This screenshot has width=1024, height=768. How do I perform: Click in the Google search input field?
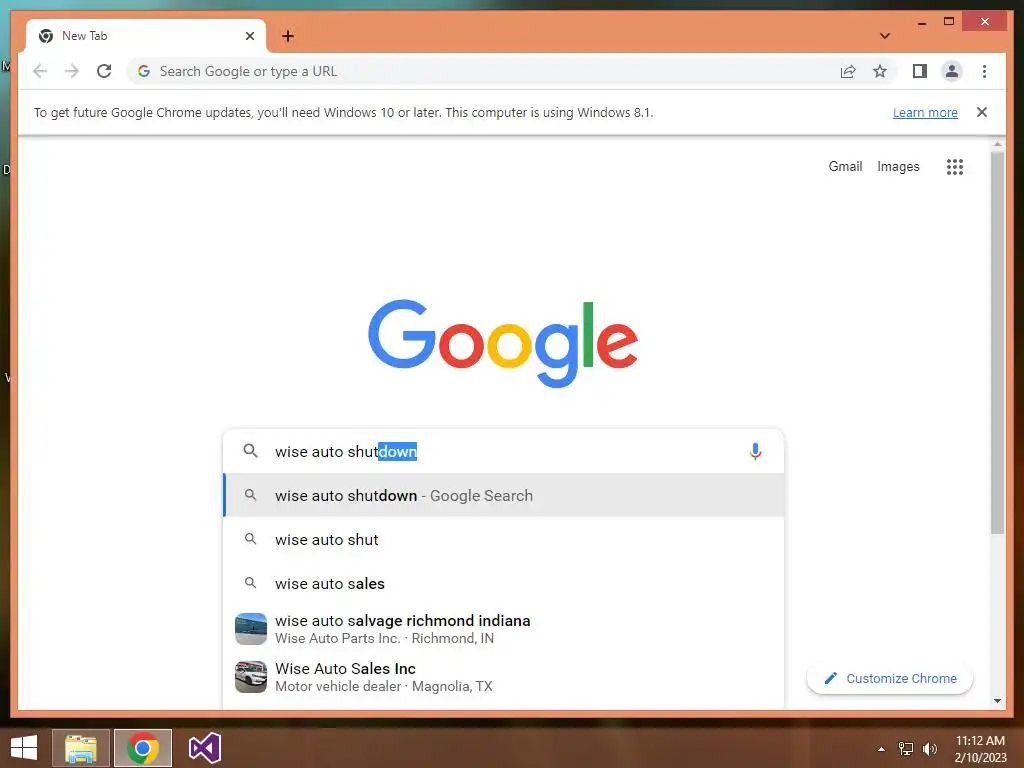tap(503, 451)
